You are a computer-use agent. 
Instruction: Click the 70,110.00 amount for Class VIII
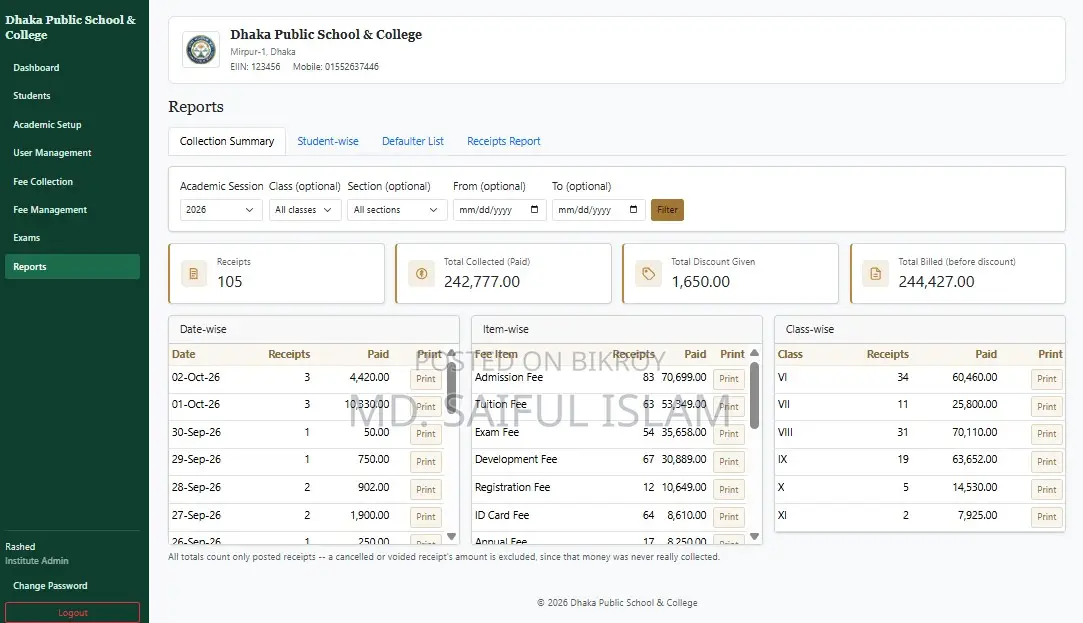975,432
